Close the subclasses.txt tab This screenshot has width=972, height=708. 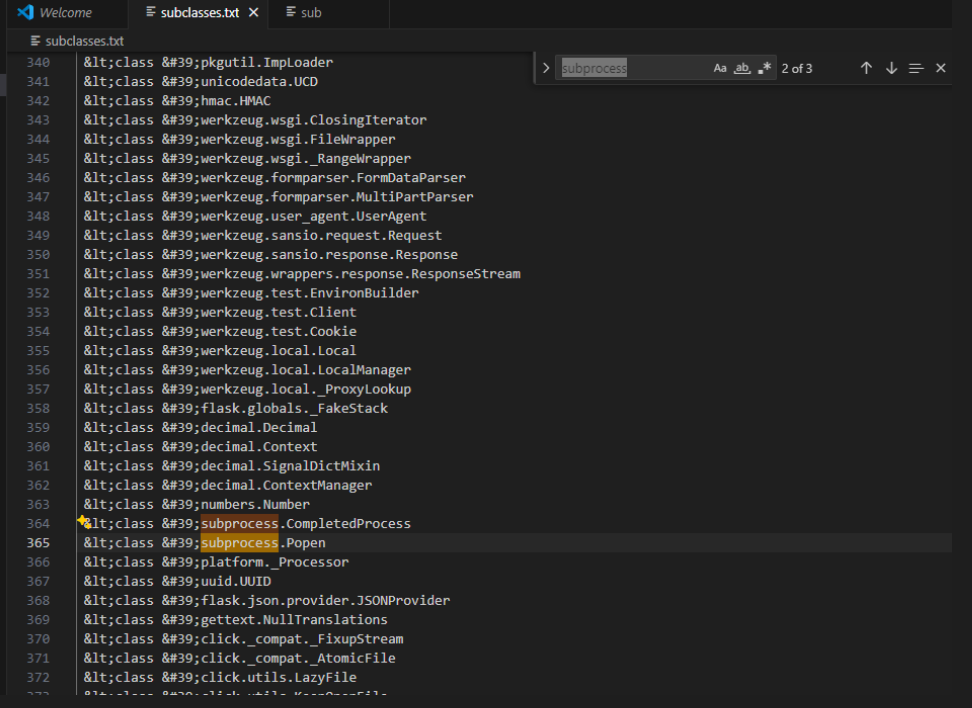click(254, 13)
